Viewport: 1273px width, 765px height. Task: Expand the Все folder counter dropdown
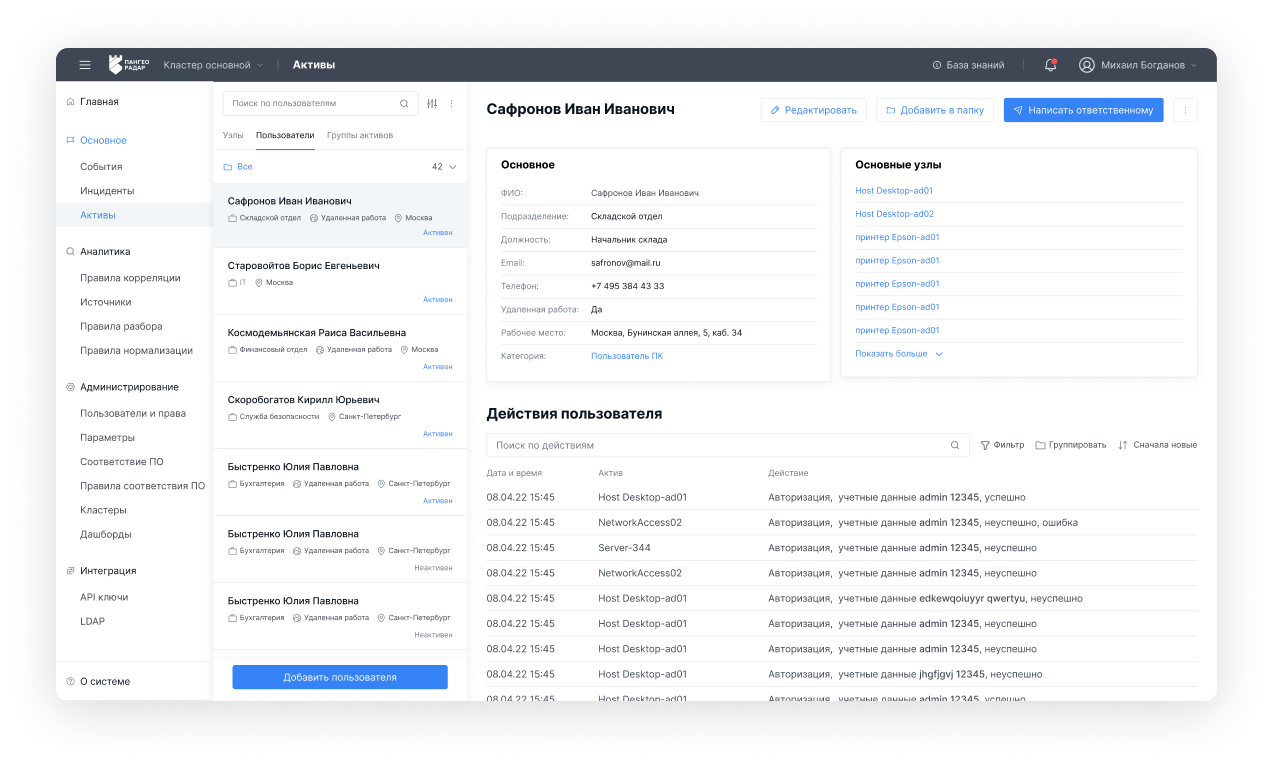(444, 167)
